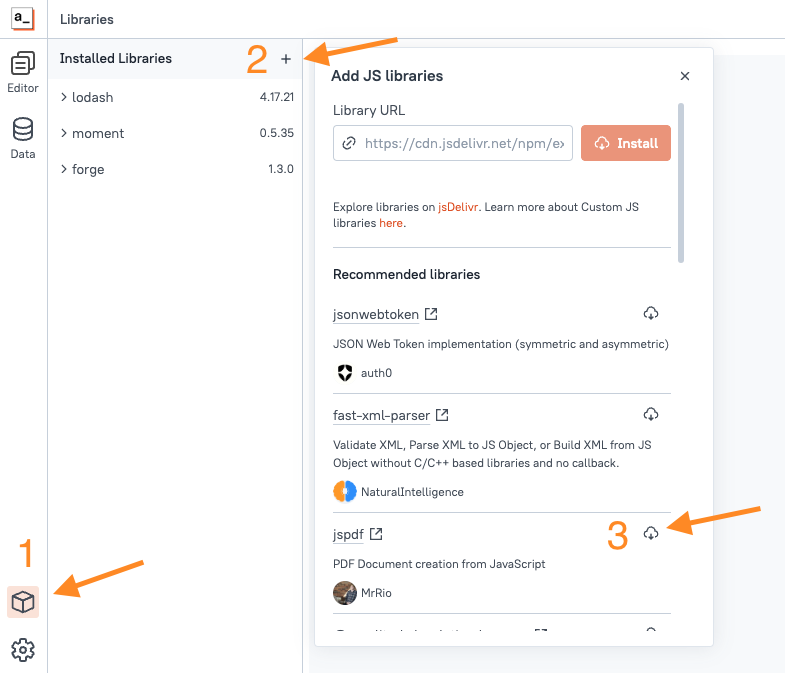
Task: Focus the Library URL input field
Action: pyautogui.click(x=453, y=143)
